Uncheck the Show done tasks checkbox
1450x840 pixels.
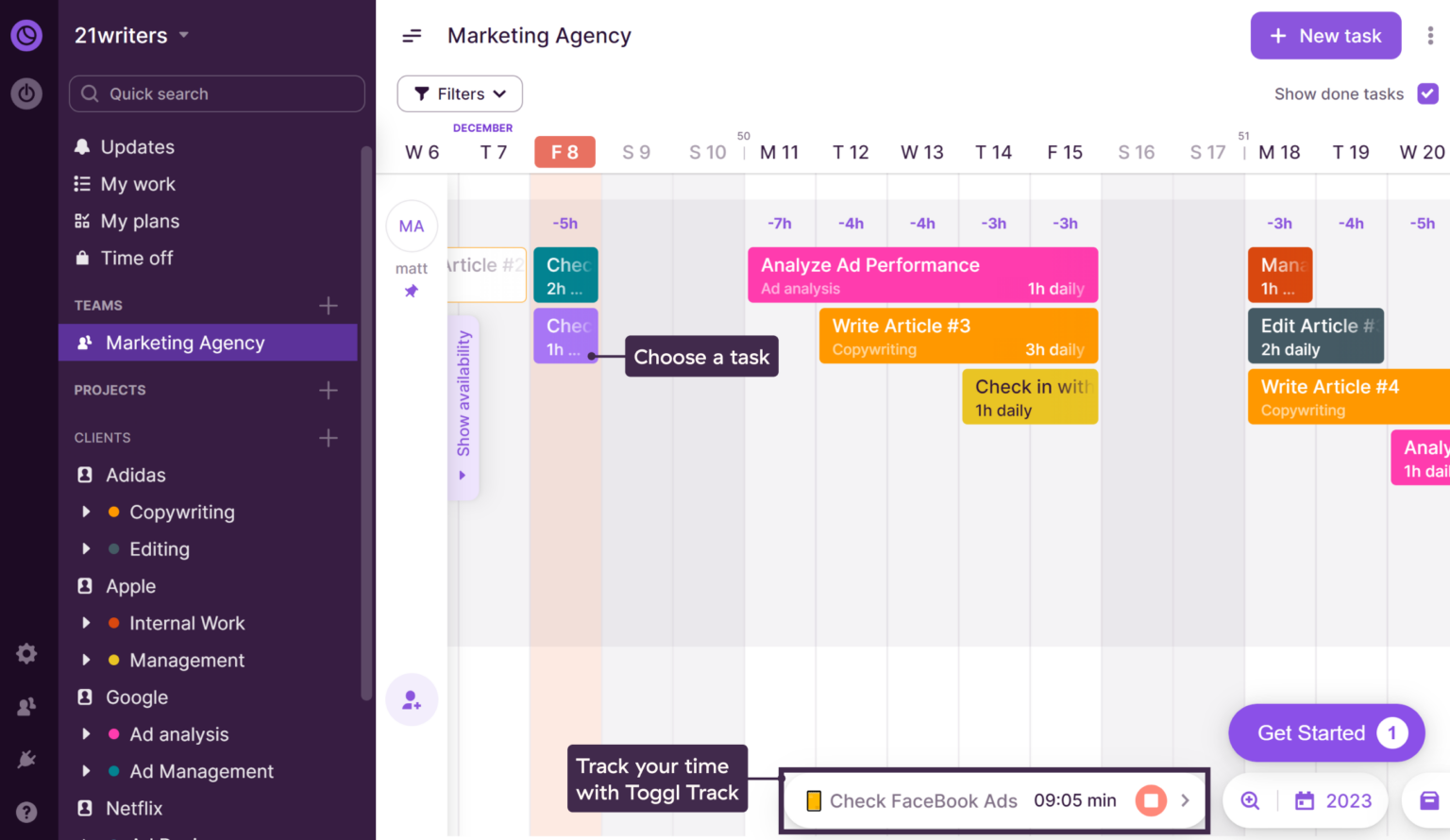click(1427, 93)
